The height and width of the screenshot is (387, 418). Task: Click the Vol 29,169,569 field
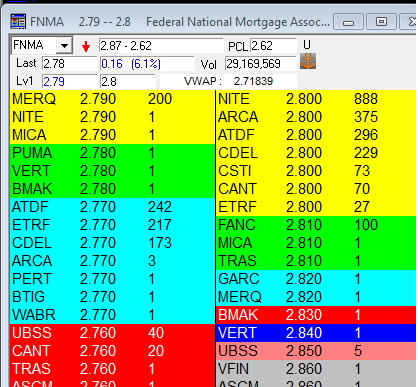(x=261, y=63)
